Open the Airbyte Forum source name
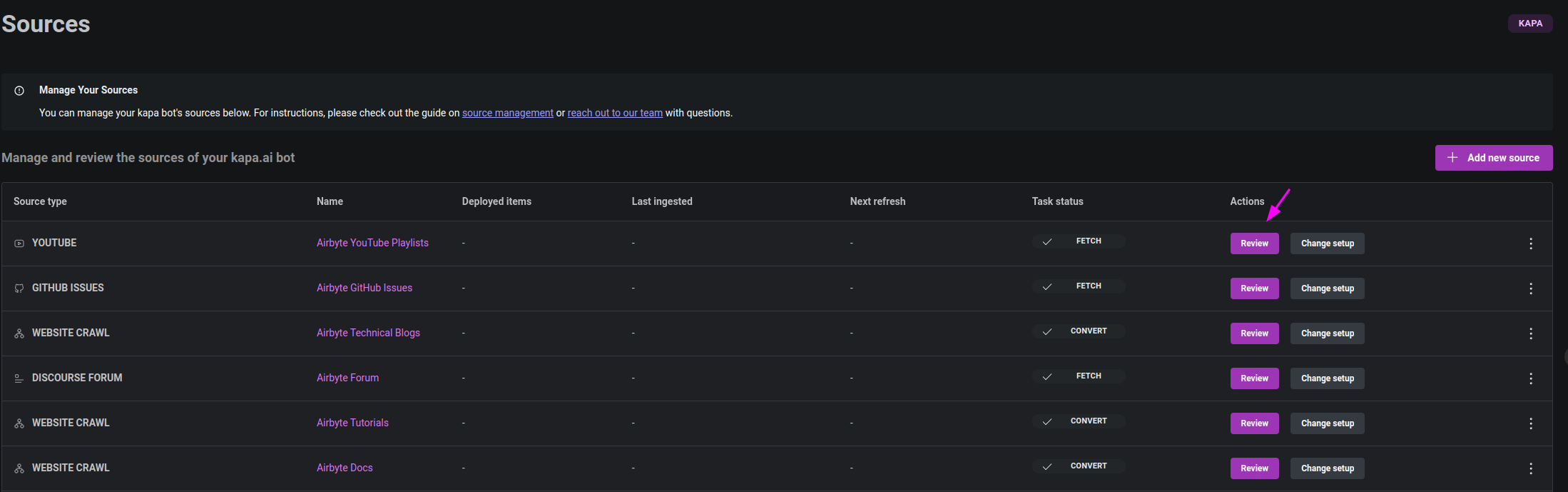The height and width of the screenshot is (492, 1568). click(x=347, y=378)
